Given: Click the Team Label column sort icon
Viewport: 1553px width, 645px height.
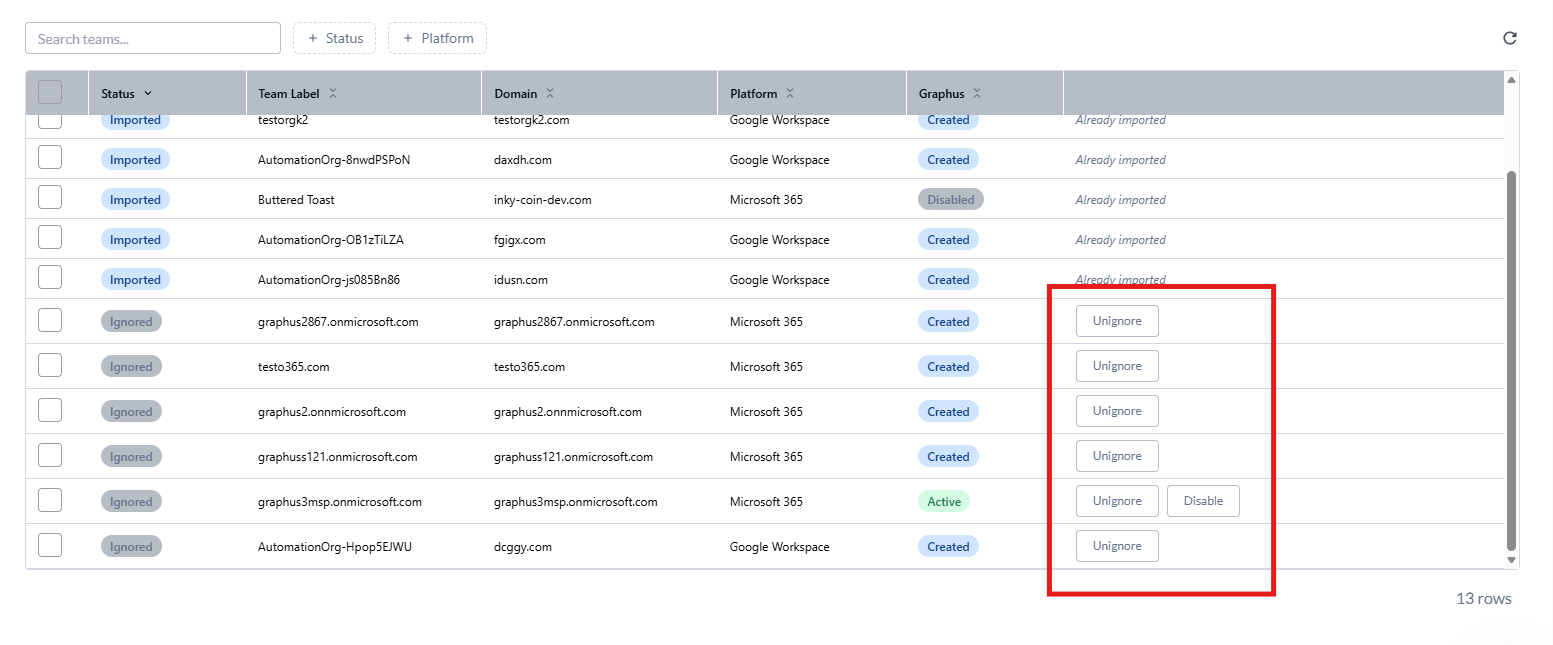Looking at the screenshot, I should pyautogui.click(x=333, y=93).
